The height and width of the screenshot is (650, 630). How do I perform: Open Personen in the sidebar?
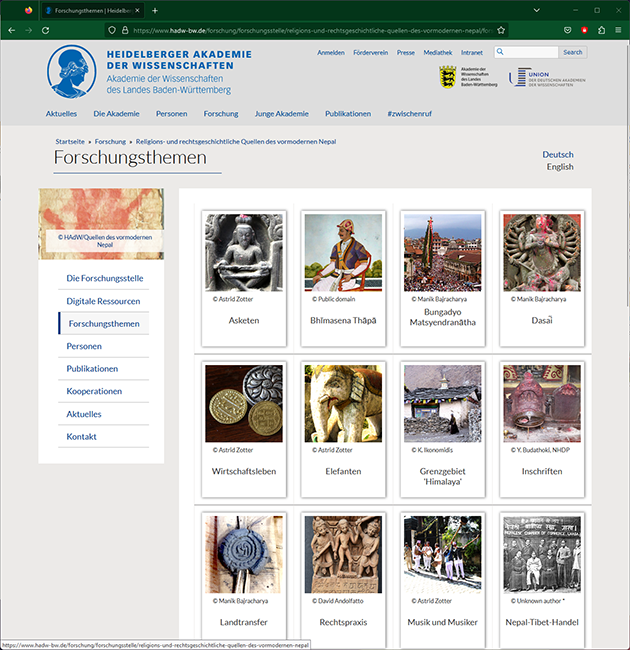[x=84, y=346]
